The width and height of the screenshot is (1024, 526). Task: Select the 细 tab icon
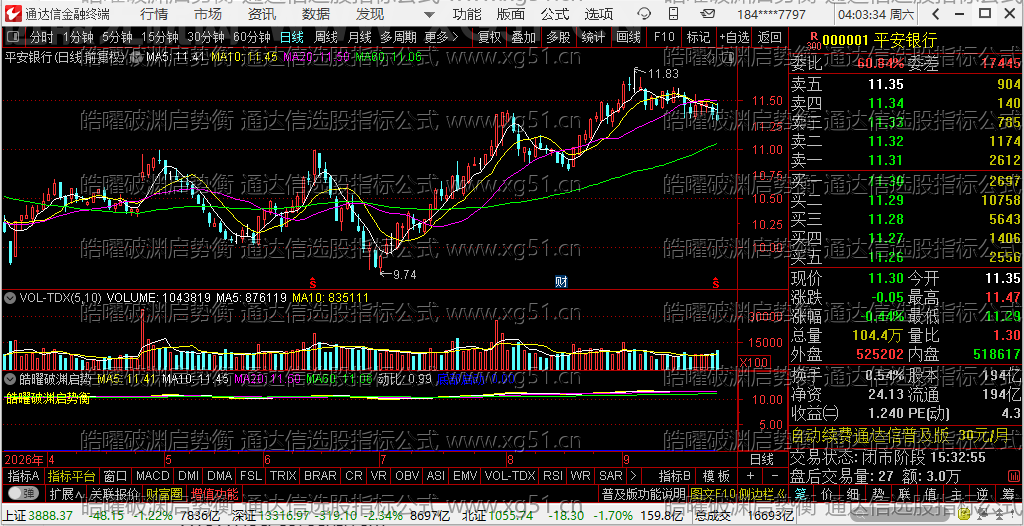click(852, 493)
